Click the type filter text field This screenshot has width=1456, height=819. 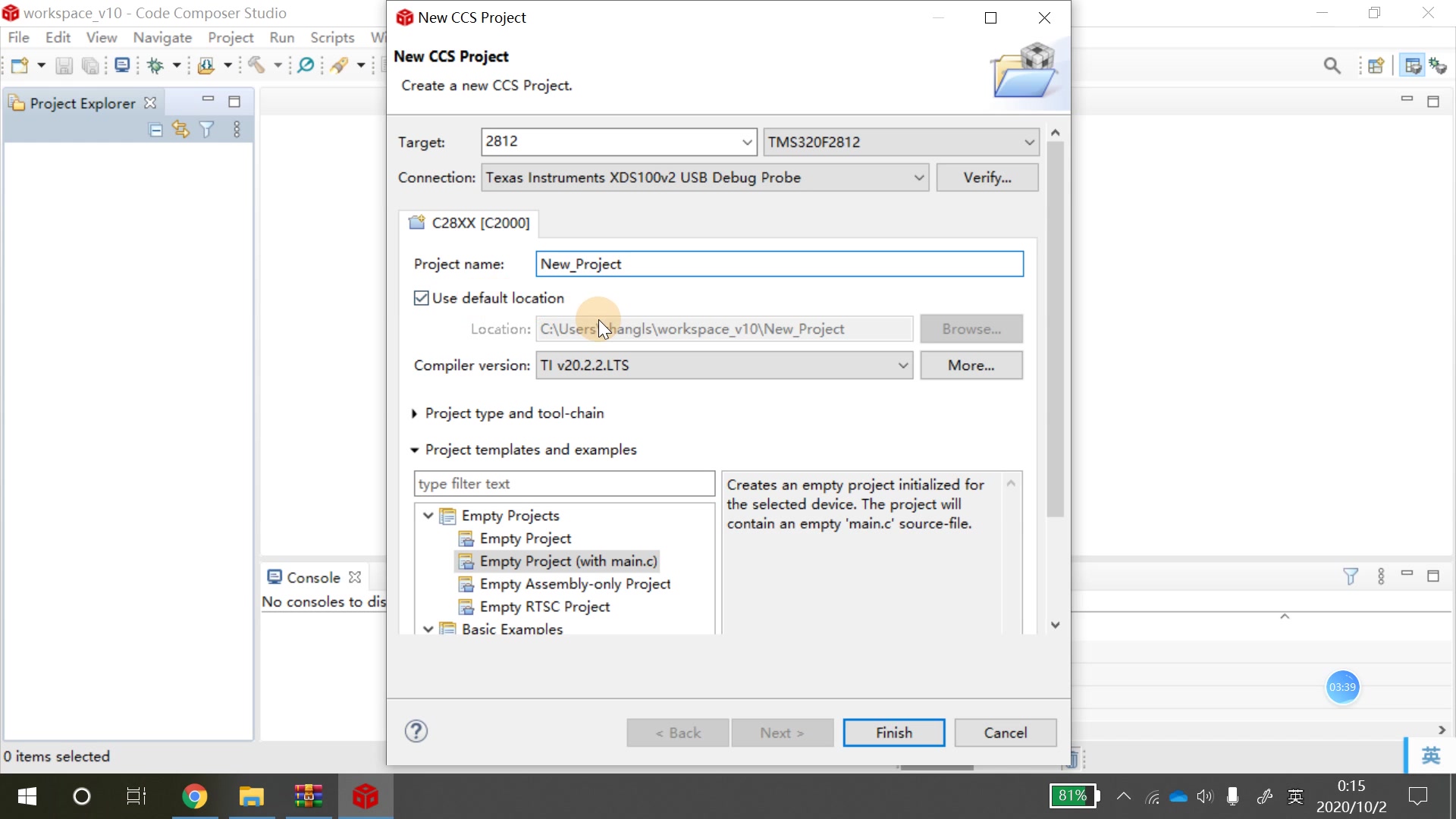click(564, 484)
